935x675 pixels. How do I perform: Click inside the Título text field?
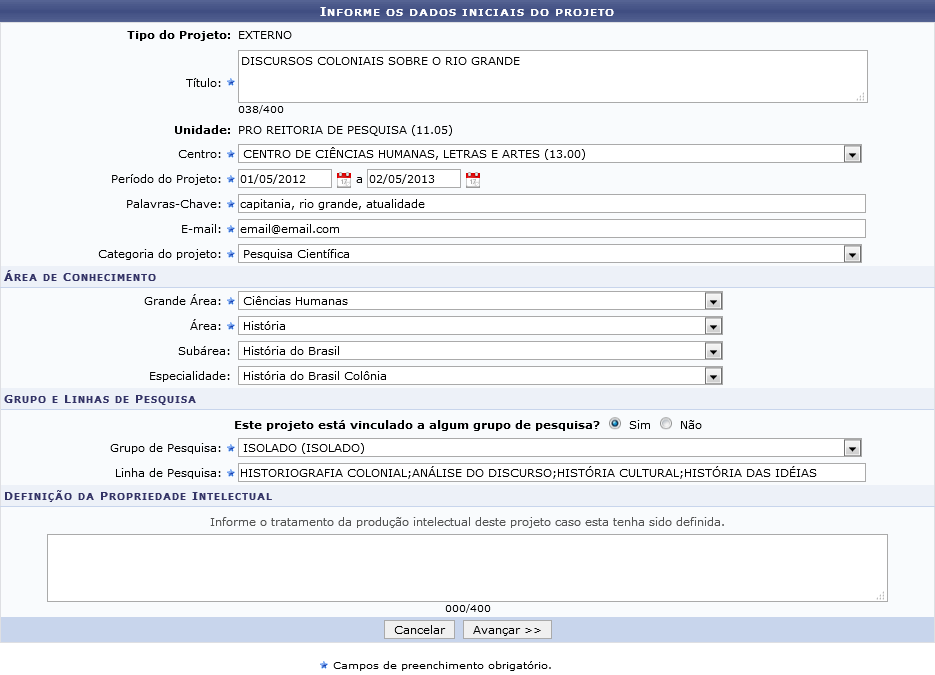[550, 75]
